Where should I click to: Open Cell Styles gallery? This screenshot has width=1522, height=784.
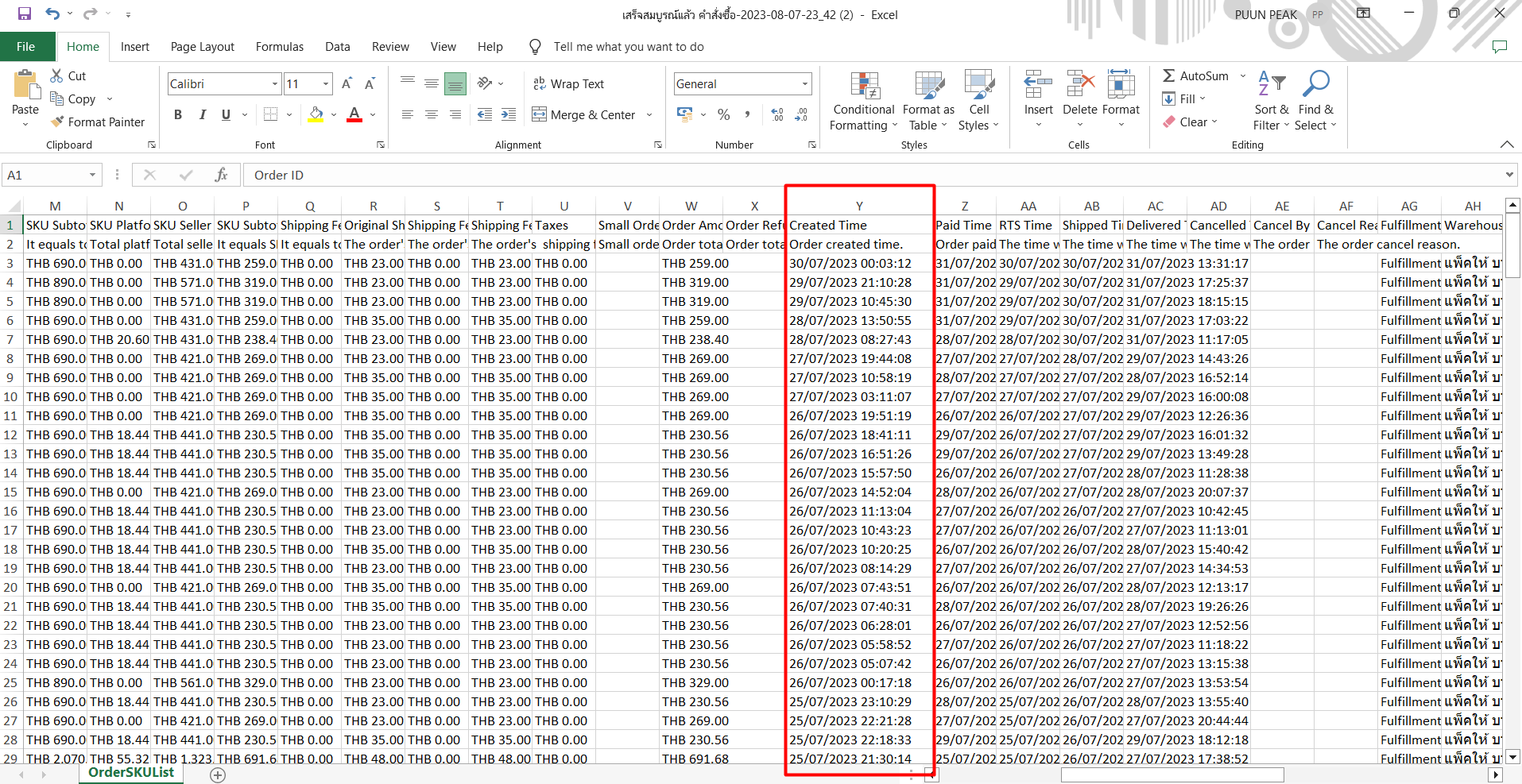click(x=979, y=101)
